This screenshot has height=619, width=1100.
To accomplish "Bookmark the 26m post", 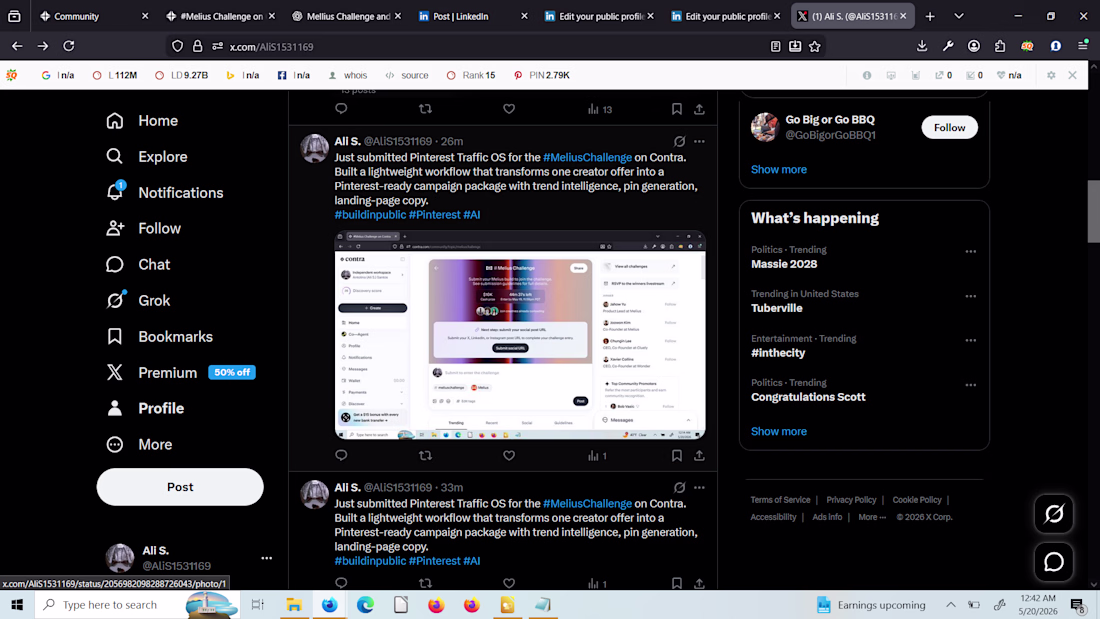I will 676,455.
